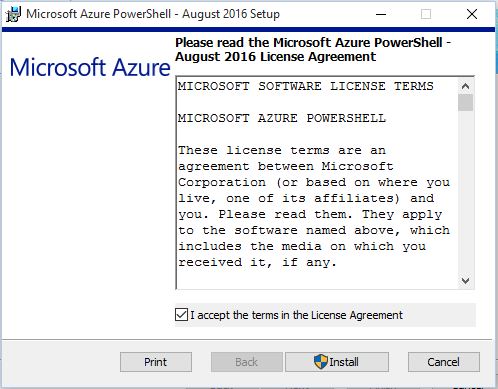Click the 'I accept the terms' label text

click(x=296, y=315)
